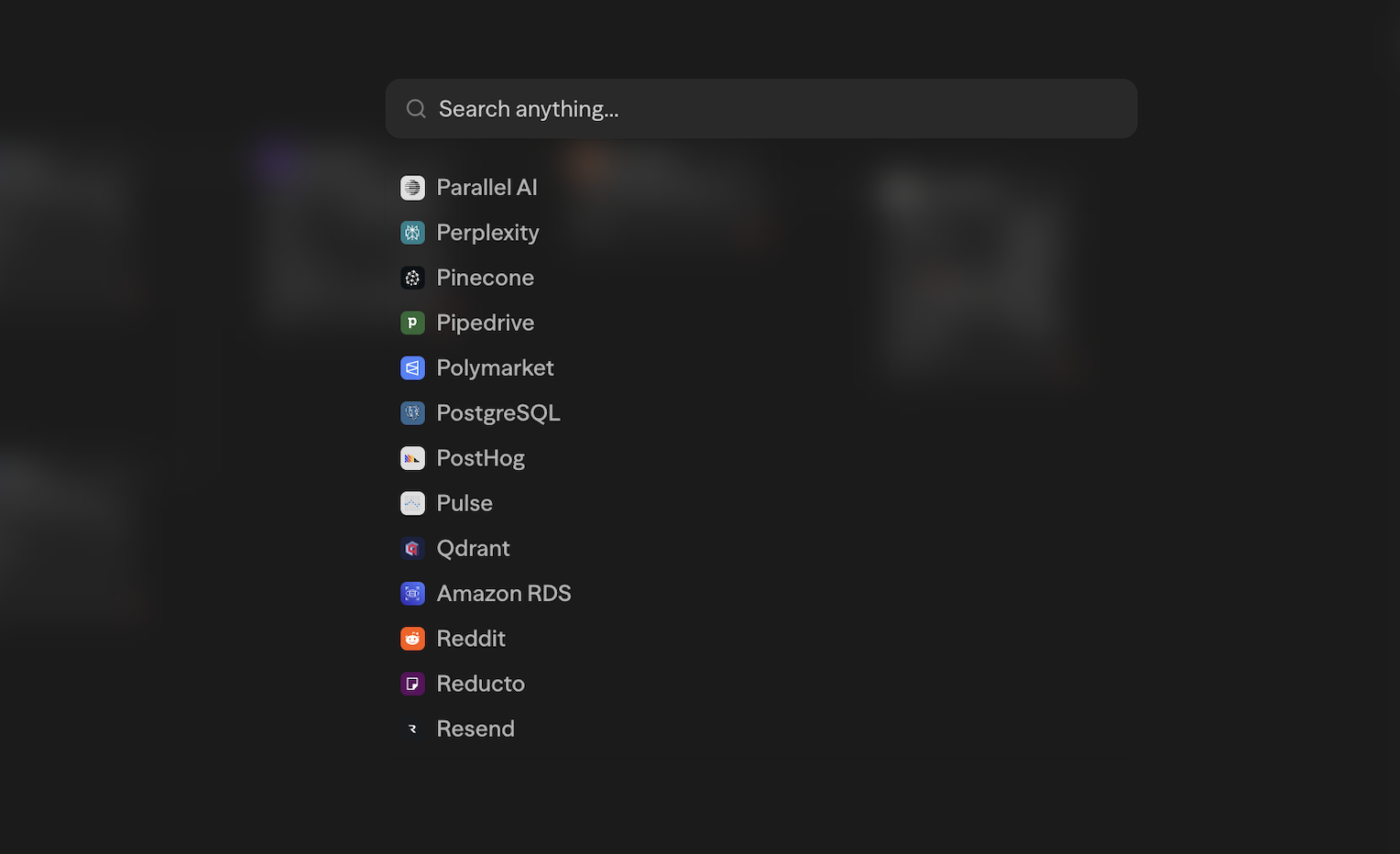This screenshot has width=1400, height=854.
Task: Open the Perplexity result
Action: 487,232
